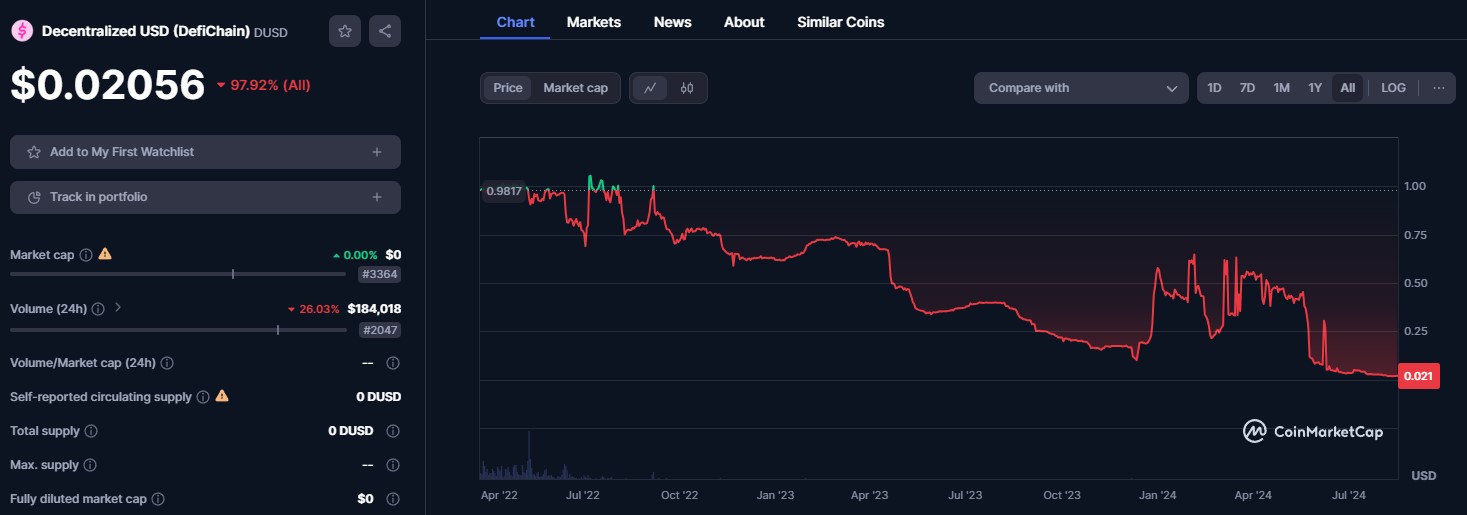Open the Similar Coins tab
Viewport: 1467px width, 515px height.
coord(840,22)
